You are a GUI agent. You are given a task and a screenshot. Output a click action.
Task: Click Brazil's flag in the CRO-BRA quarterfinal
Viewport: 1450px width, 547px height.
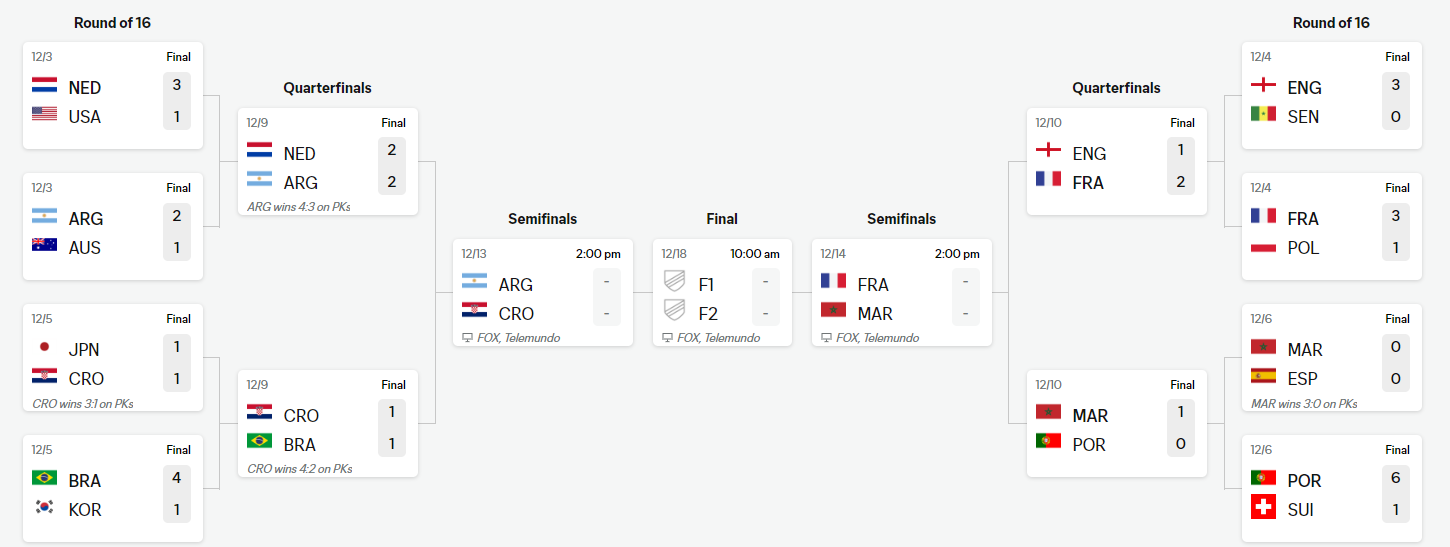[259, 442]
